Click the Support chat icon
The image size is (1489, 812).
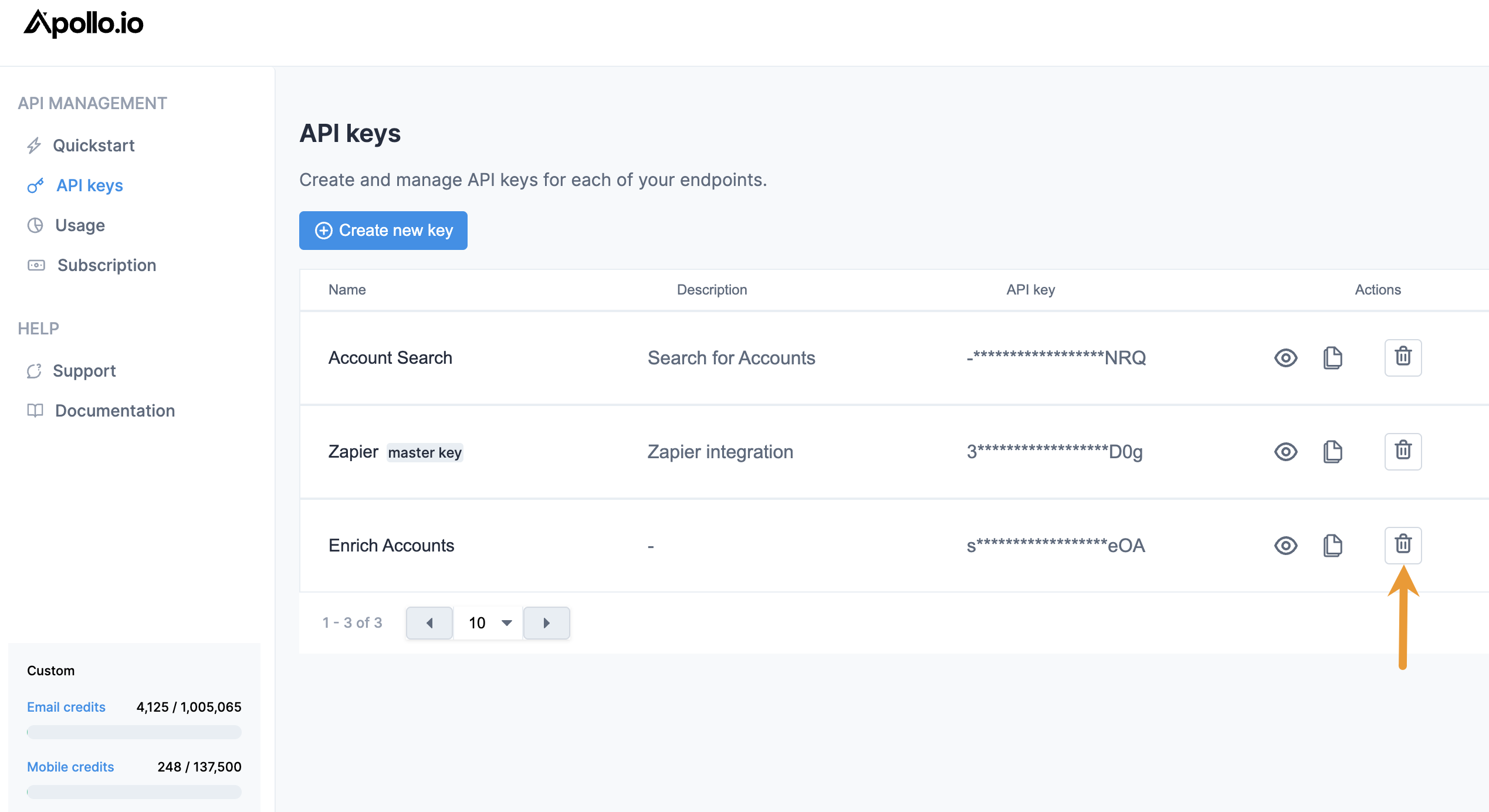34,371
